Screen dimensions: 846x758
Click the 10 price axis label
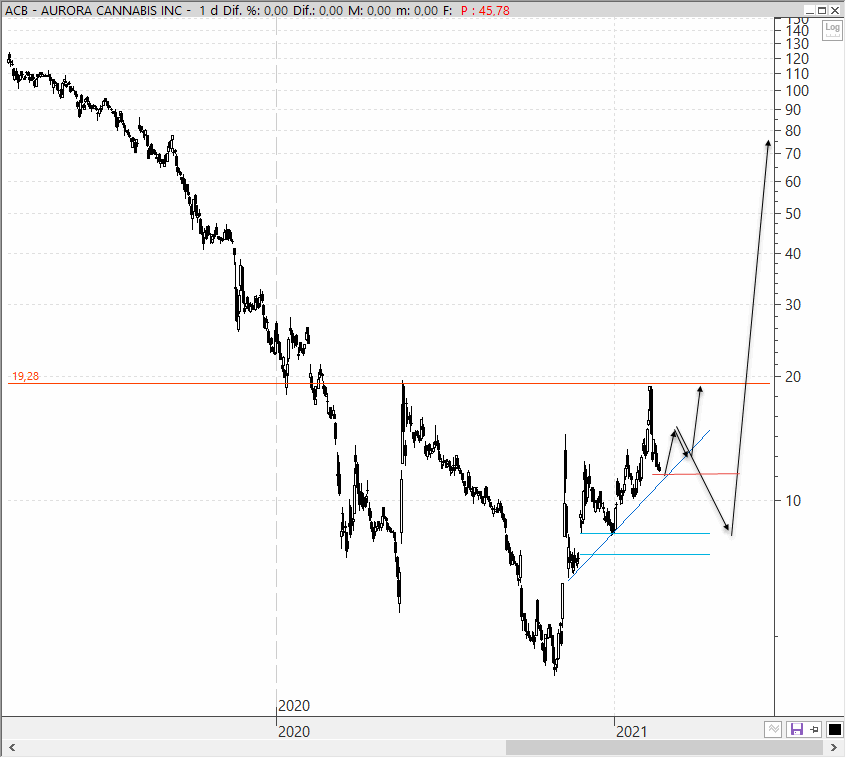793,501
